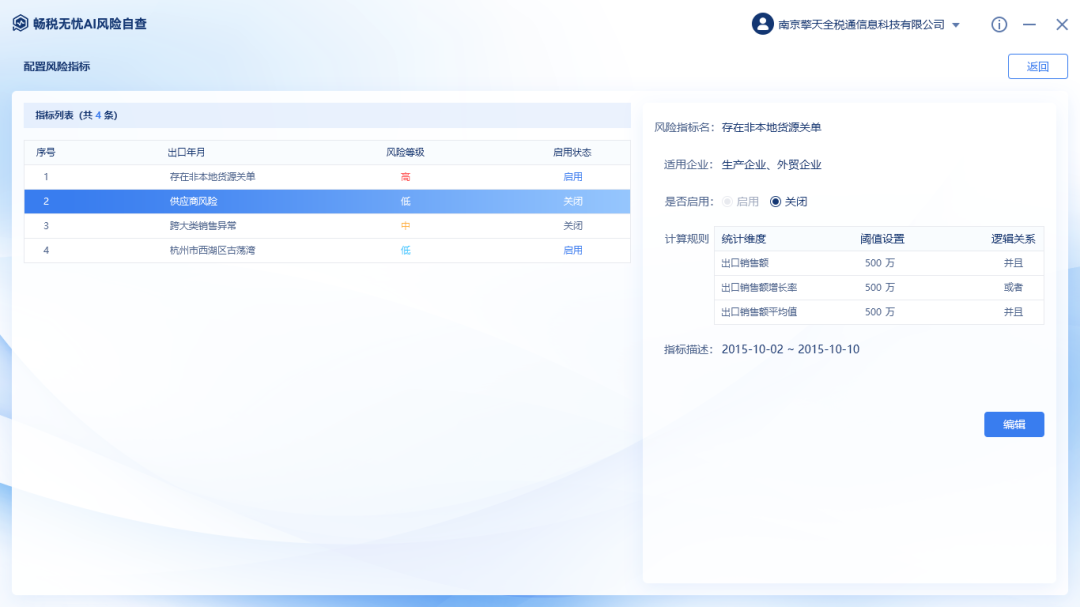Click 启用 status in 杭州市西湖区古荡湾 row
Image resolution: width=1080 pixels, height=607 pixels.
[x=572, y=250]
